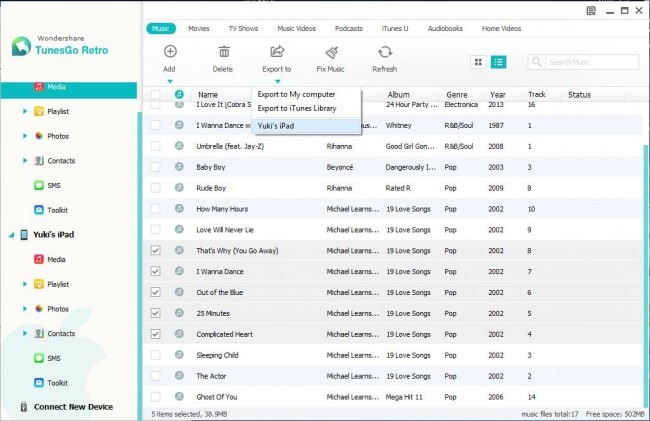
Task: Expand Contacts under Yuki's iPad
Action: click(x=24, y=334)
